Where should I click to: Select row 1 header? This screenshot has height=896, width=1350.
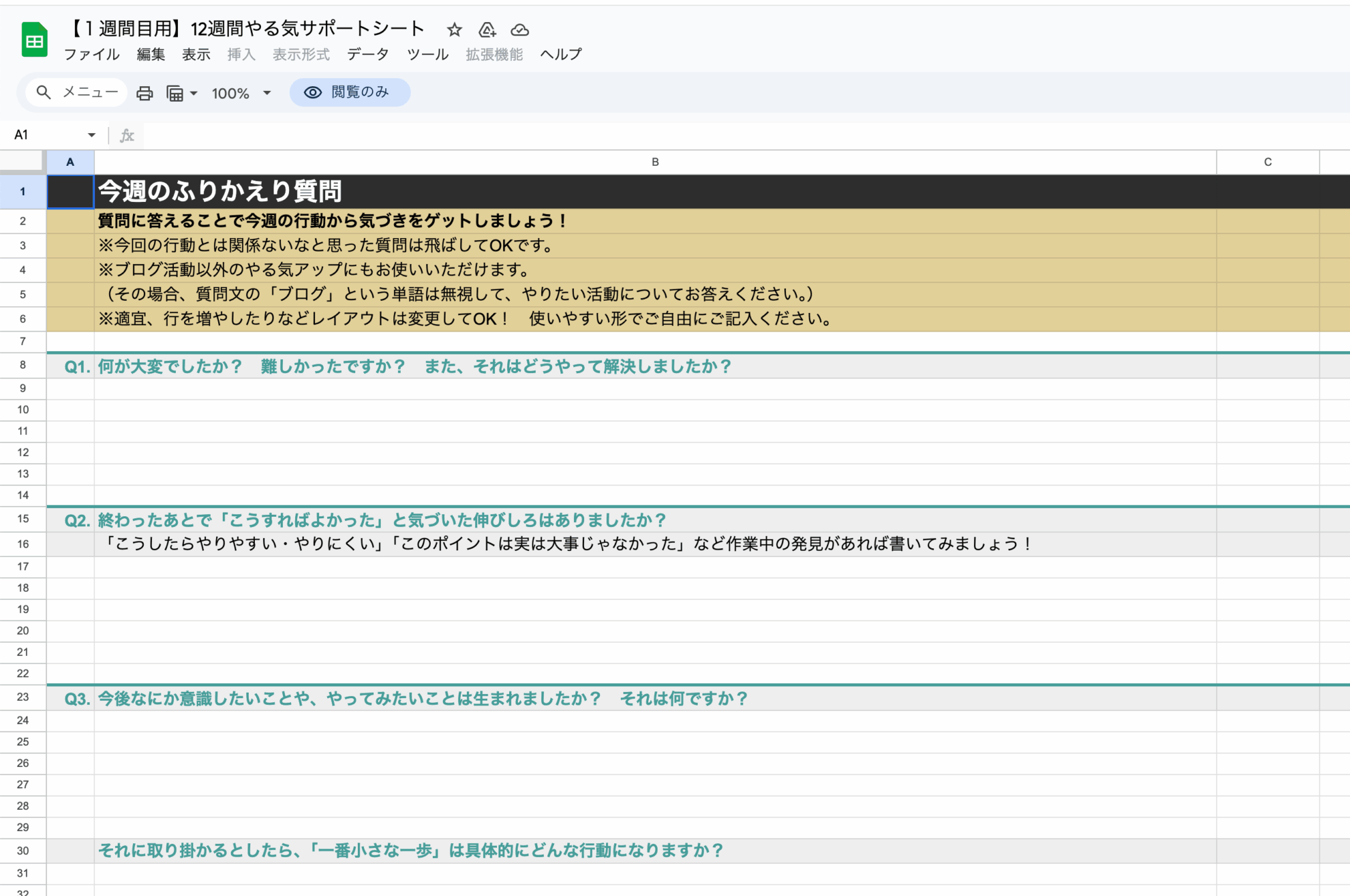[x=23, y=192]
